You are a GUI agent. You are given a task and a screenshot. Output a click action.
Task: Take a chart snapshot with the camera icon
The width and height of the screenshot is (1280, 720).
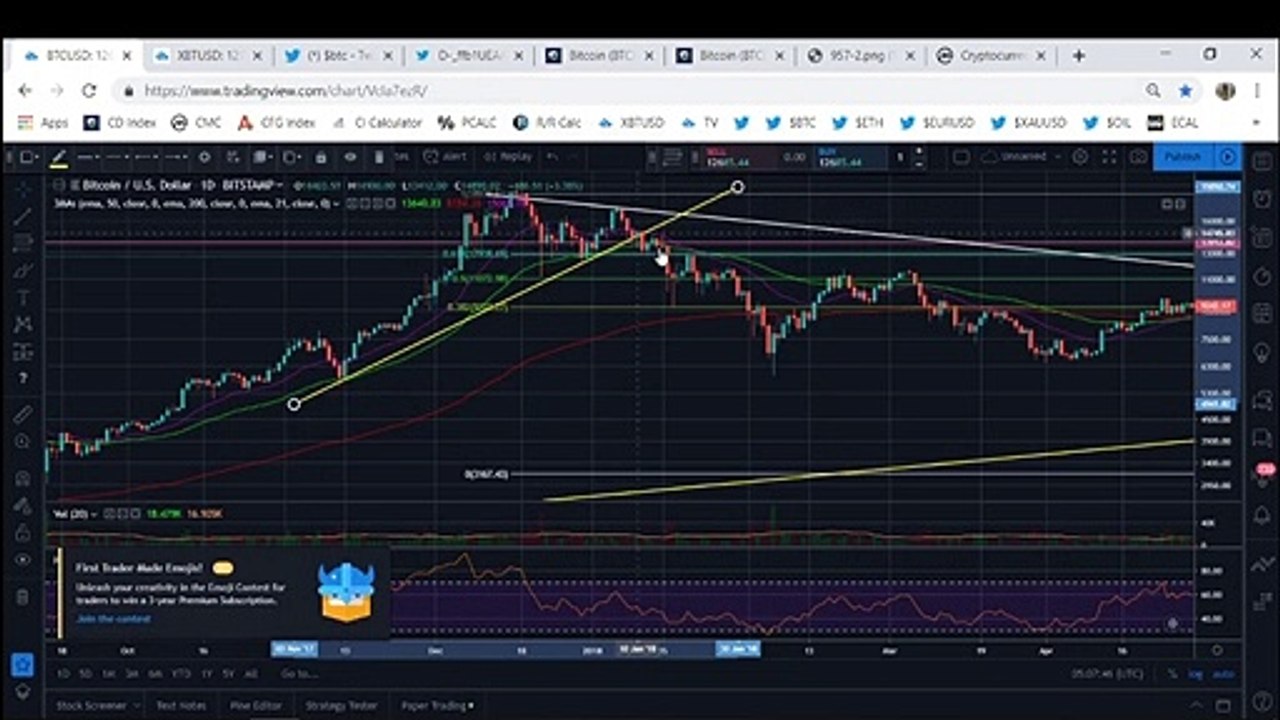pos(1138,157)
